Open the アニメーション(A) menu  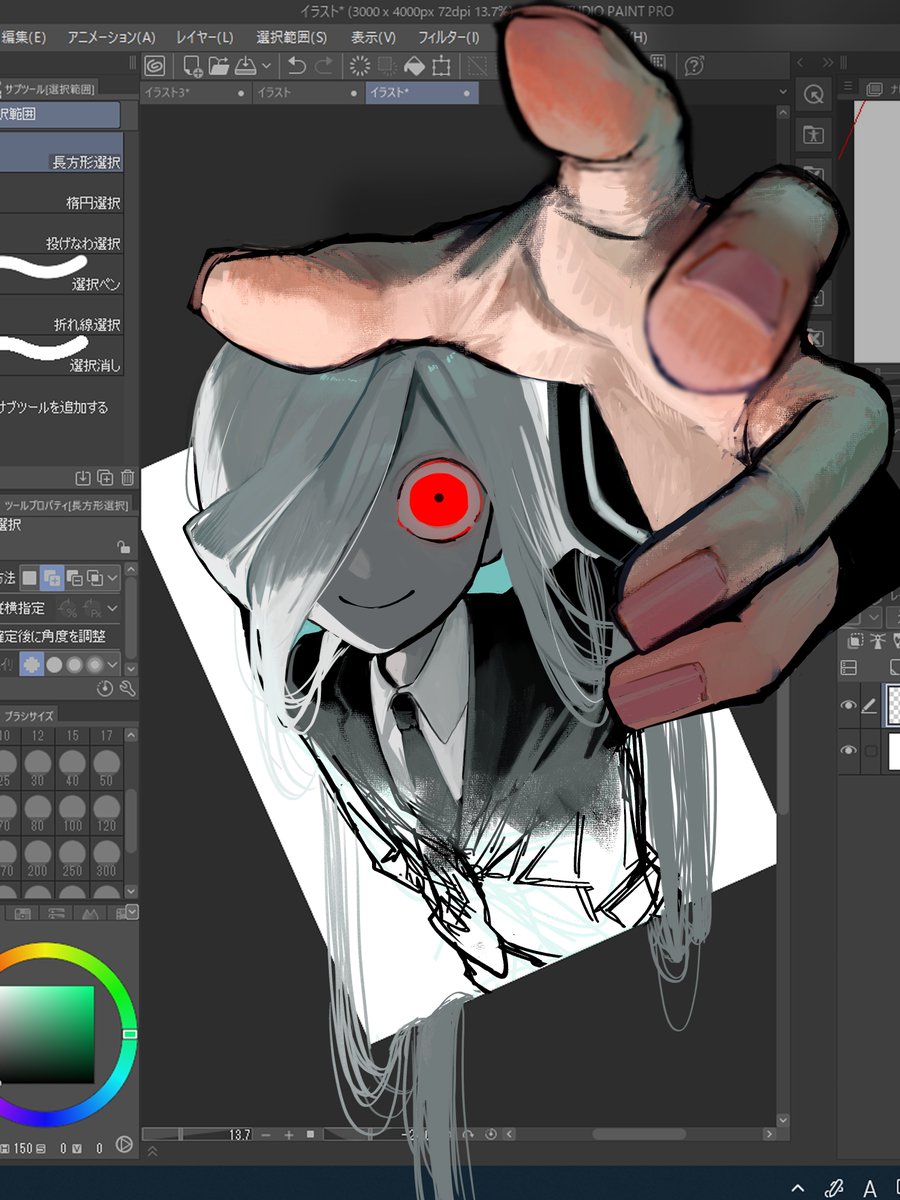pyautogui.click(x=111, y=37)
